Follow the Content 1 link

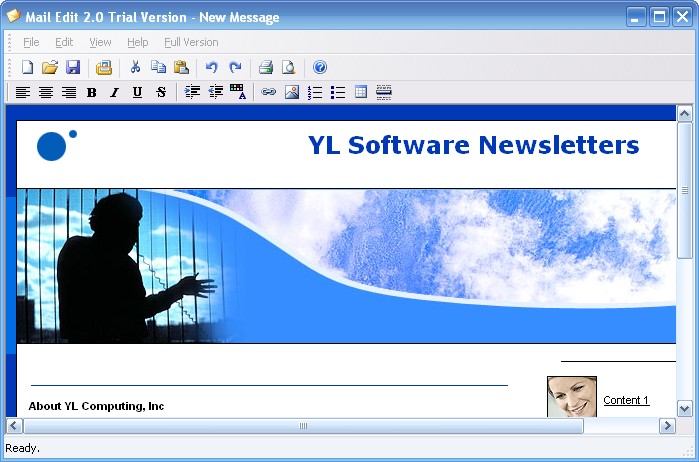coord(626,400)
